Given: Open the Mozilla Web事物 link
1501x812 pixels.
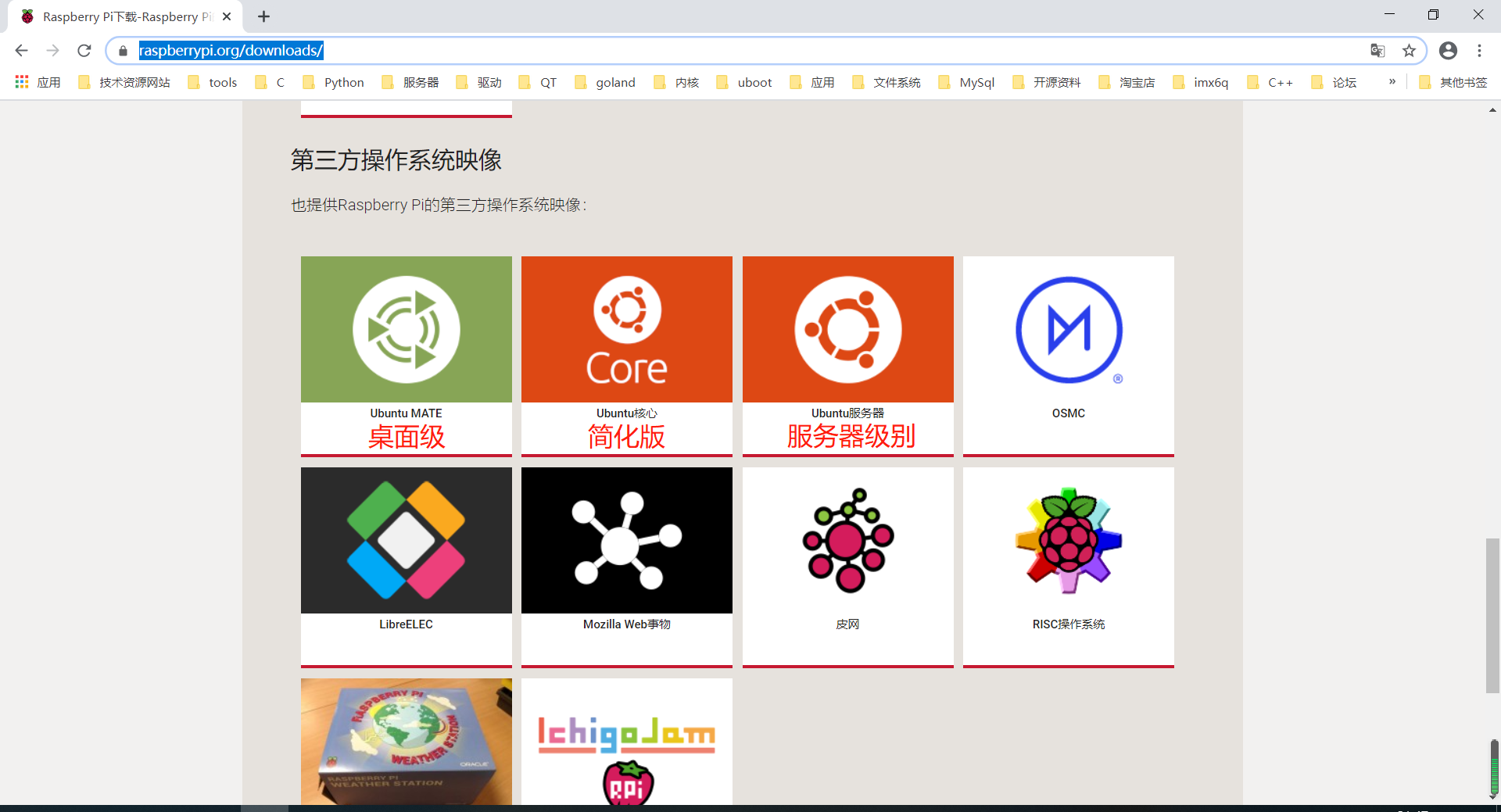Looking at the screenshot, I should click(x=627, y=624).
